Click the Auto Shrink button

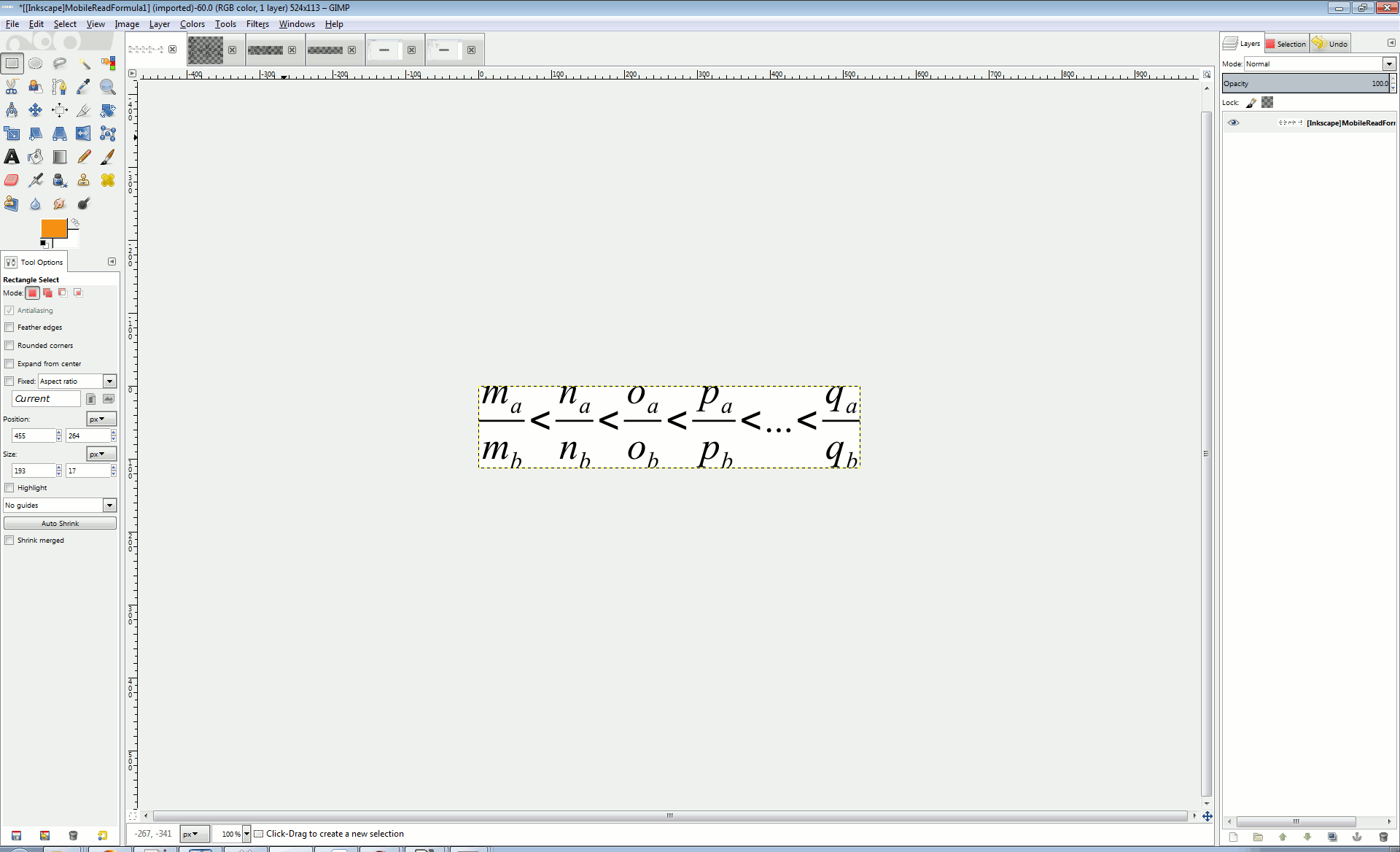coord(60,524)
